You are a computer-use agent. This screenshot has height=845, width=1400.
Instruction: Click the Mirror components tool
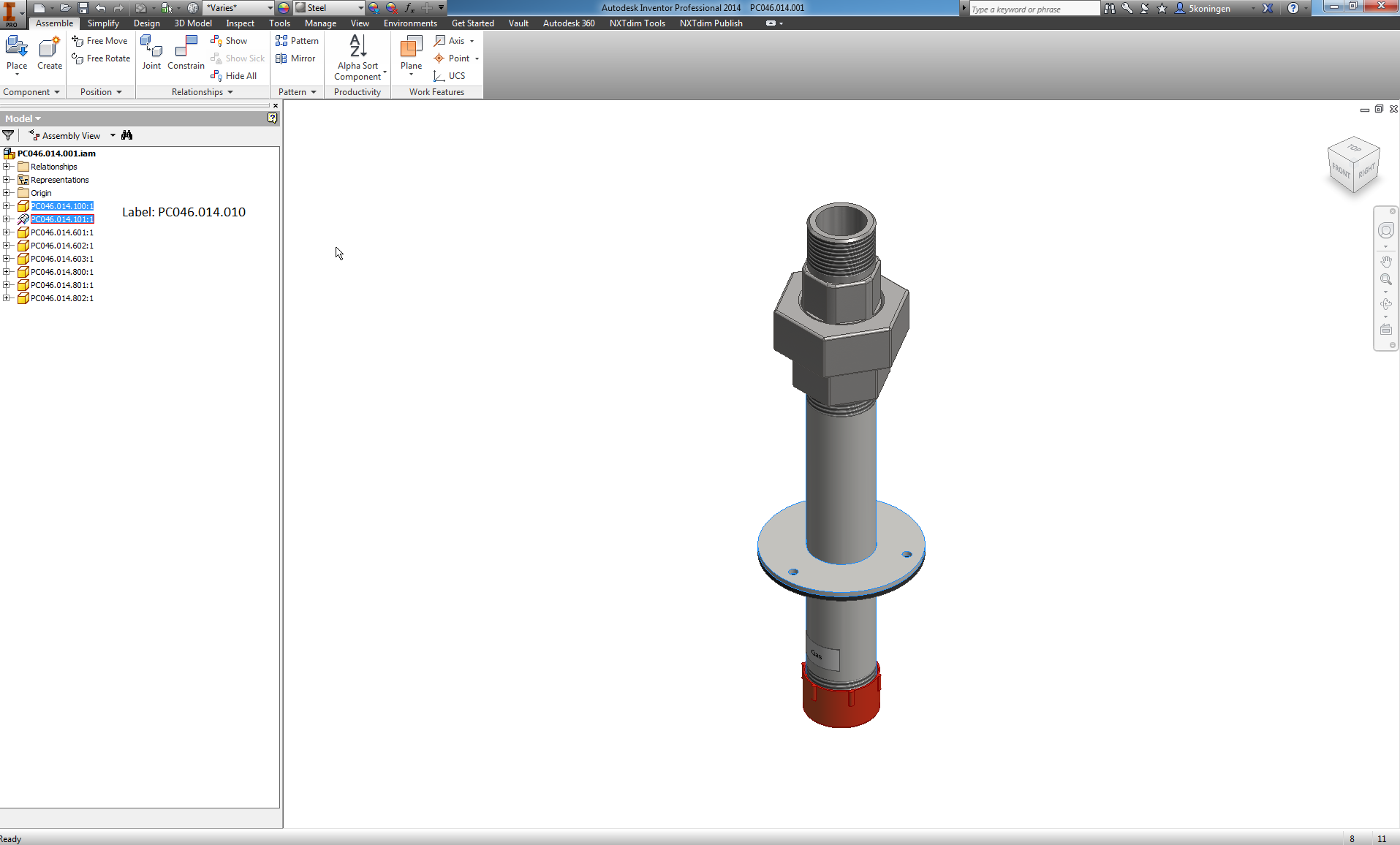296,58
